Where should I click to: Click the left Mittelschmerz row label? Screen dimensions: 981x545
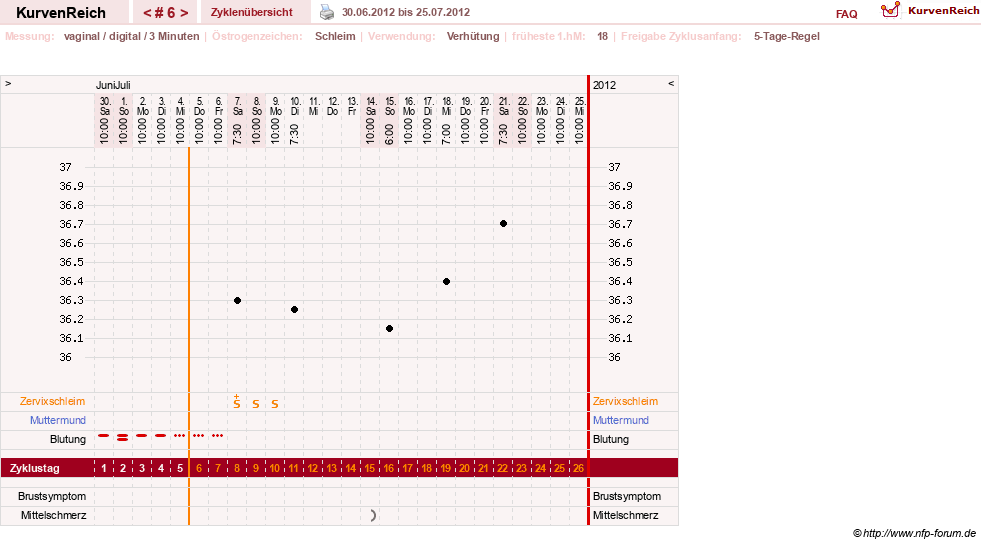(53, 515)
